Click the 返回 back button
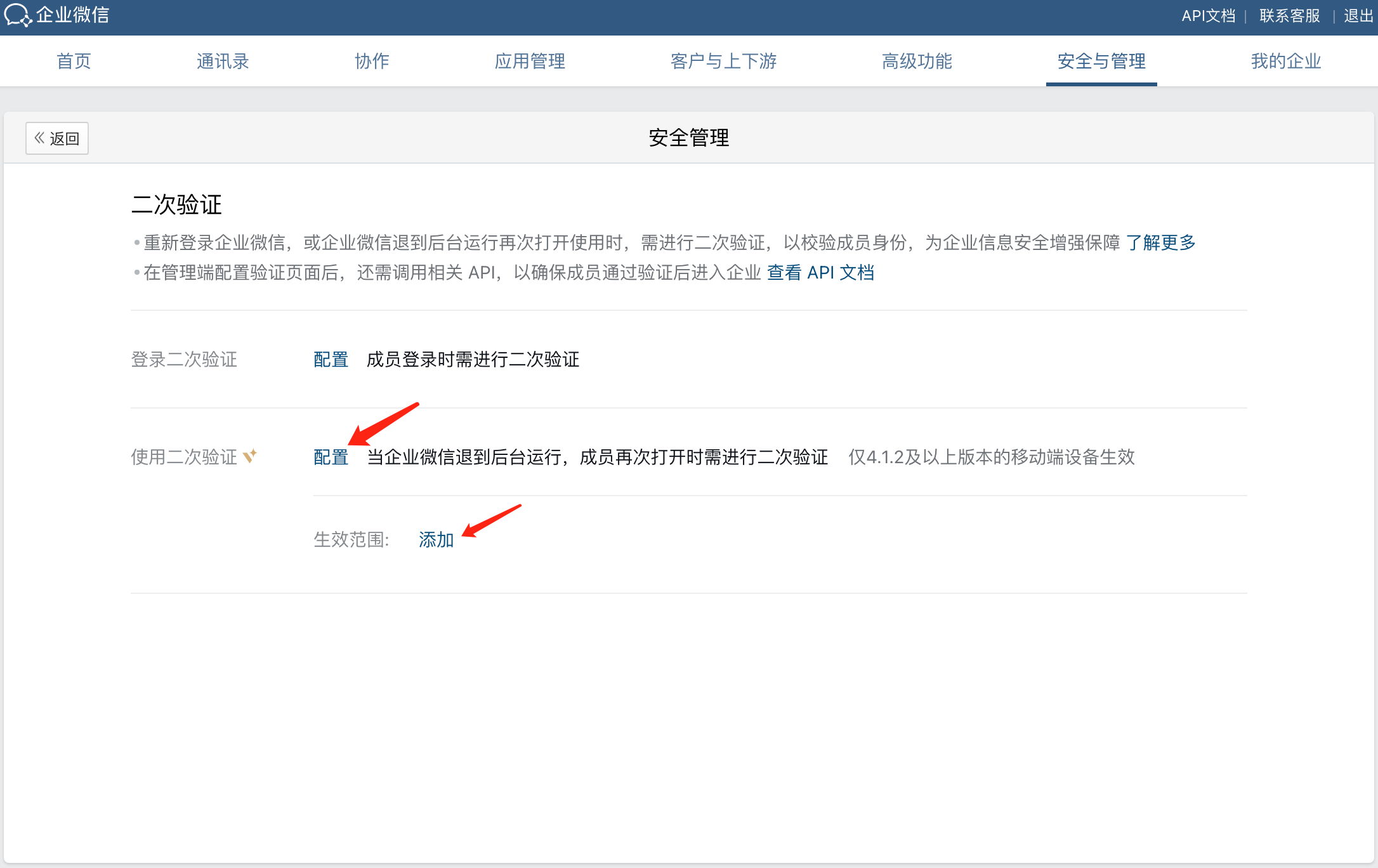 click(x=57, y=138)
